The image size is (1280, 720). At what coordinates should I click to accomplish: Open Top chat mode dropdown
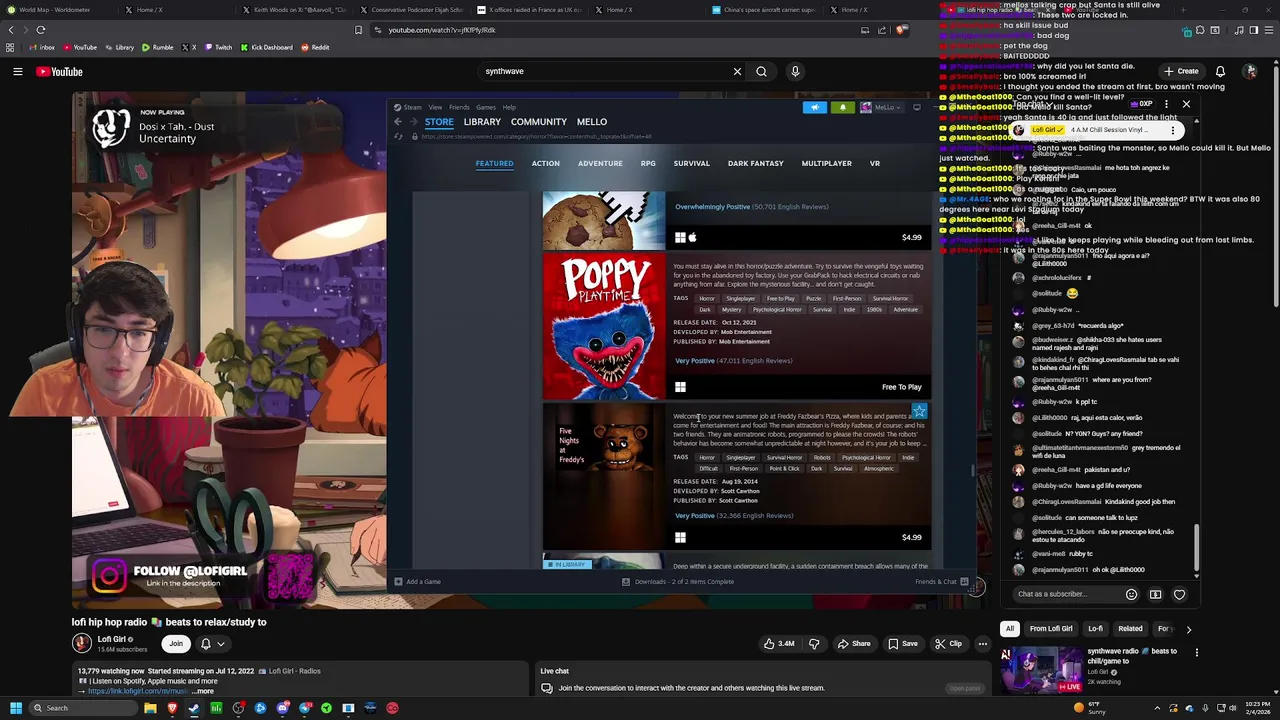1034,104
